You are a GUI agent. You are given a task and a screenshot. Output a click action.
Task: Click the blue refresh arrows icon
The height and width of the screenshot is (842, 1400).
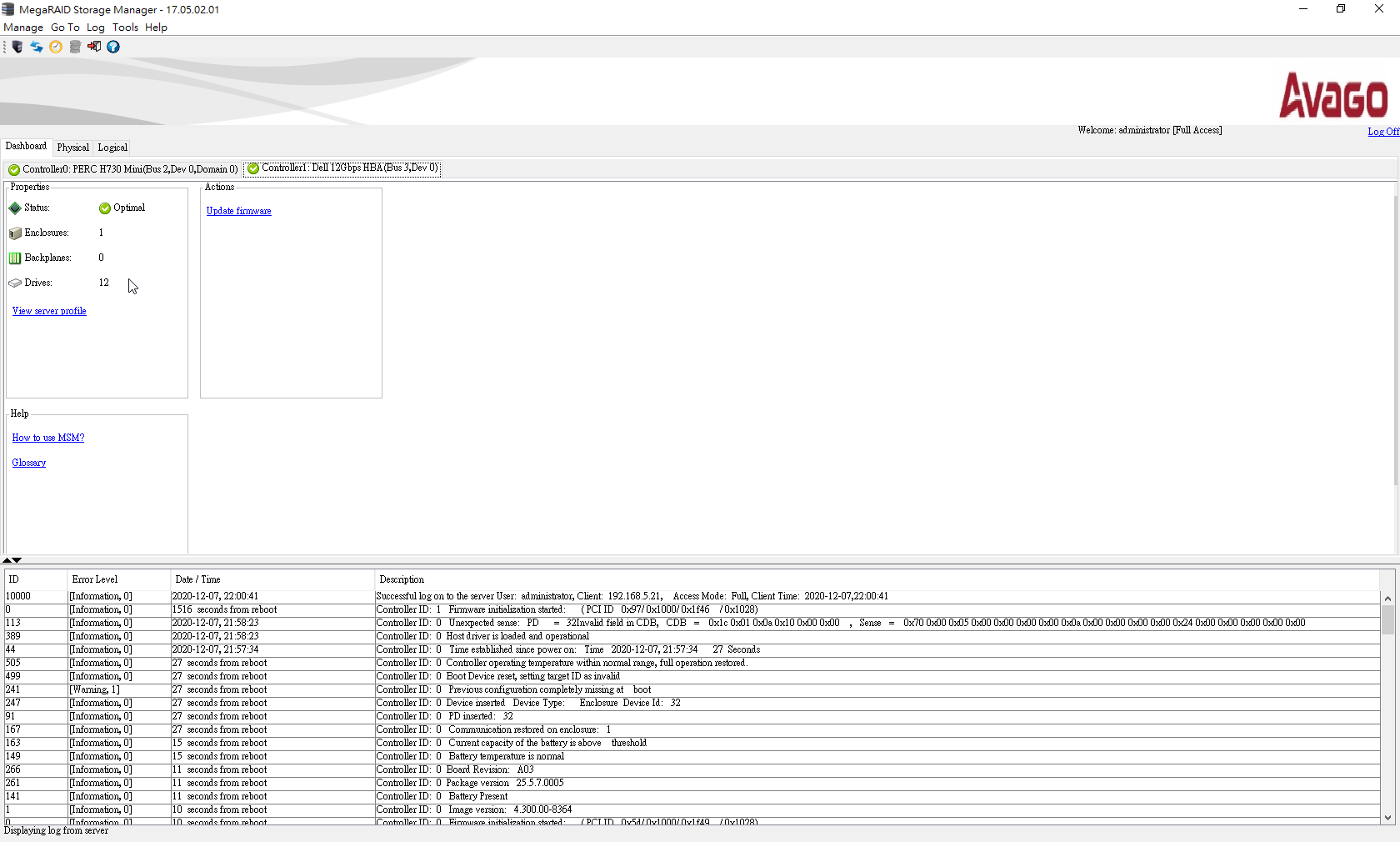(37, 47)
